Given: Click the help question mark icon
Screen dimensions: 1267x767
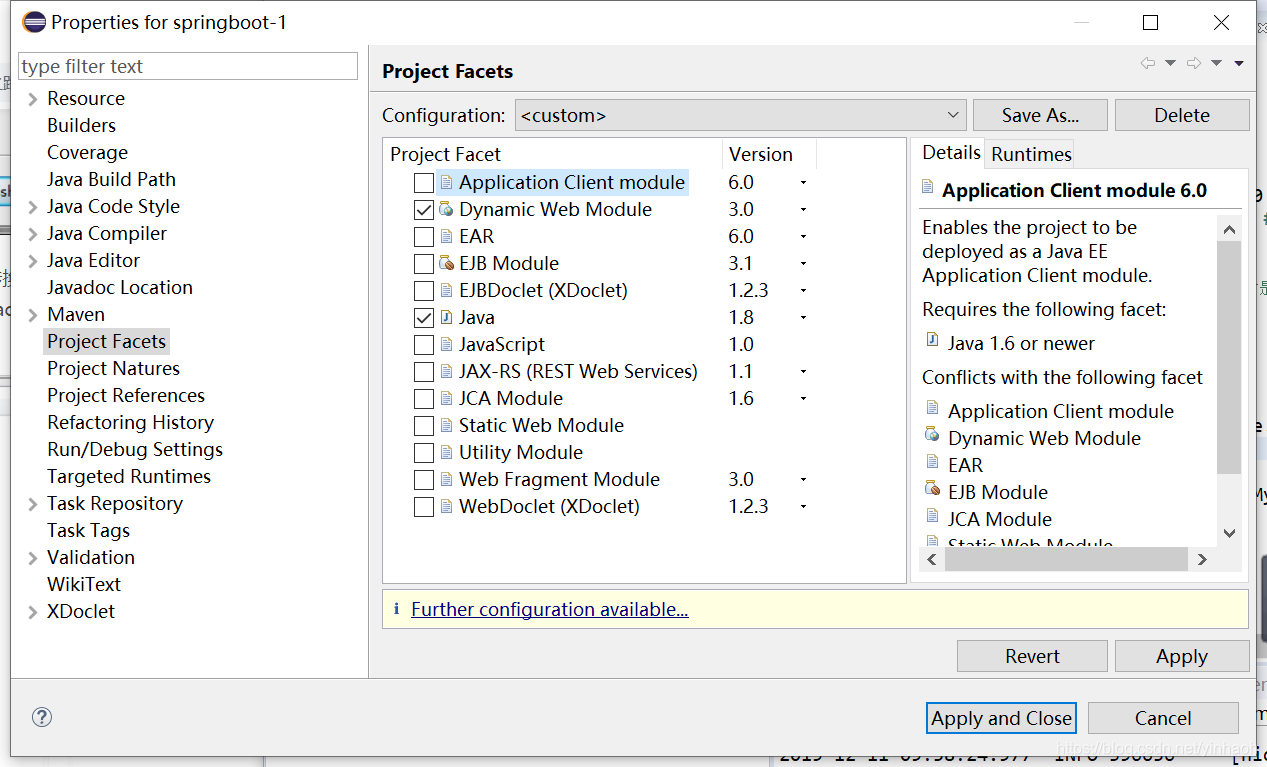Looking at the screenshot, I should (42, 716).
